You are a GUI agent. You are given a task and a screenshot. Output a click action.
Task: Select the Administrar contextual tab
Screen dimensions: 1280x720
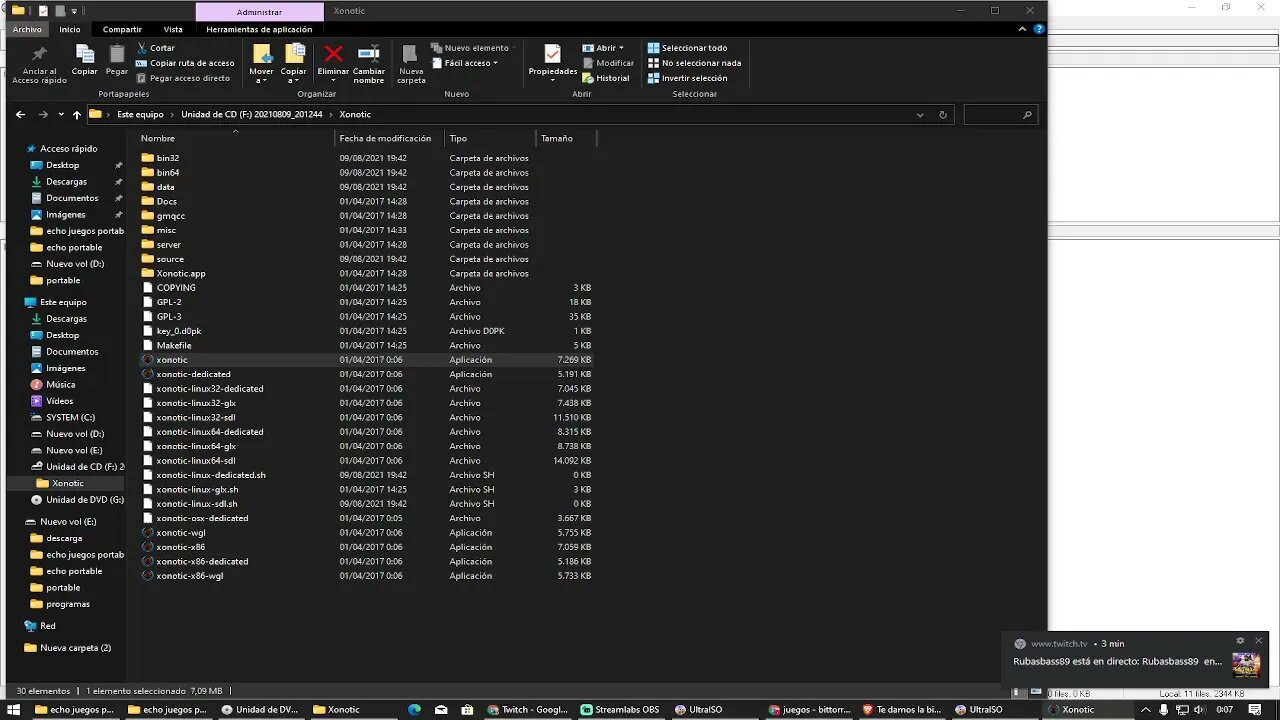click(259, 11)
